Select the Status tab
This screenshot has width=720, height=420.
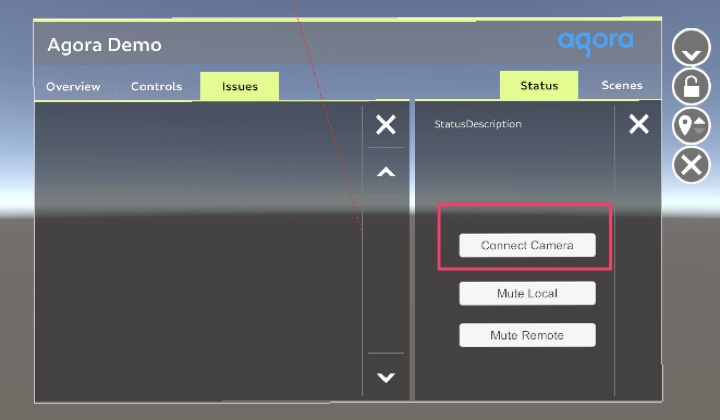click(x=539, y=85)
